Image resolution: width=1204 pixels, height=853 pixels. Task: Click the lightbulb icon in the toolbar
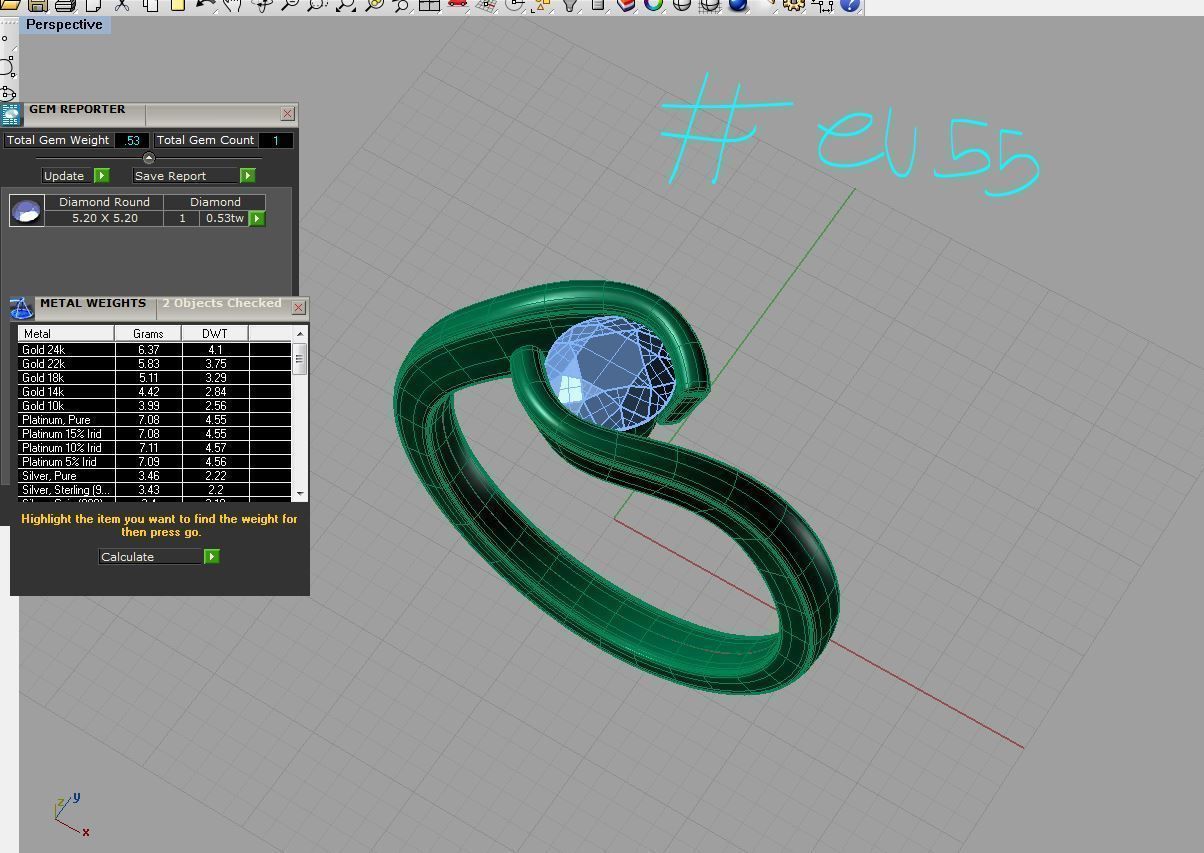tap(571, 5)
